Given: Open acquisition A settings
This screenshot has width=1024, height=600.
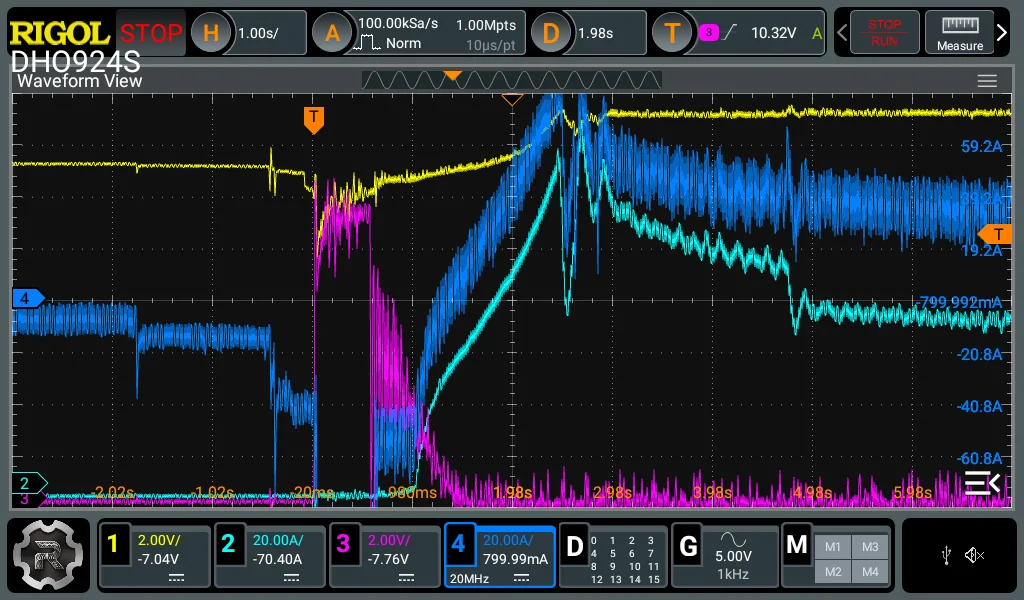Looking at the screenshot, I should coord(332,33).
